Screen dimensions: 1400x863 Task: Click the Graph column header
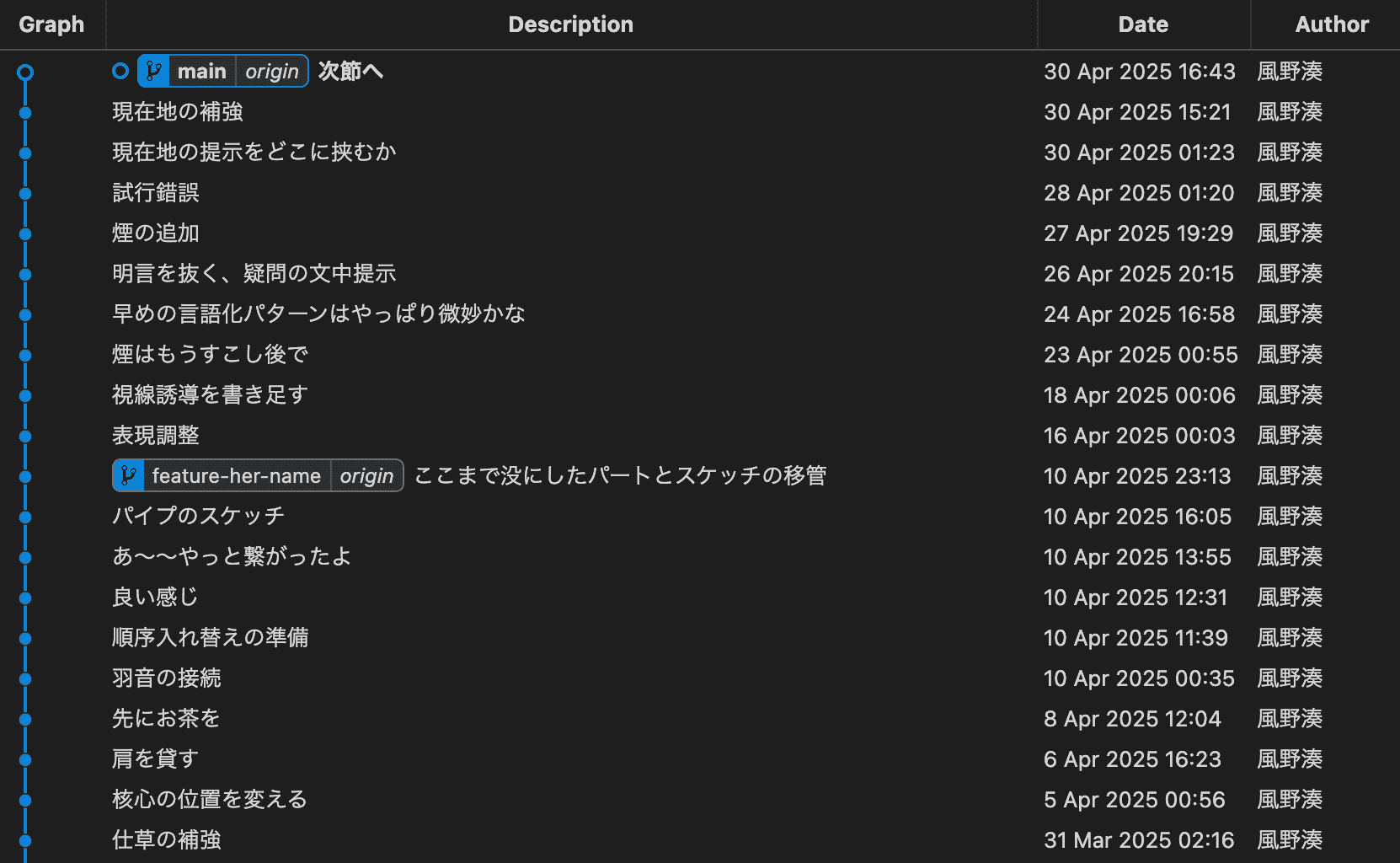pyautogui.click(x=51, y=24)
